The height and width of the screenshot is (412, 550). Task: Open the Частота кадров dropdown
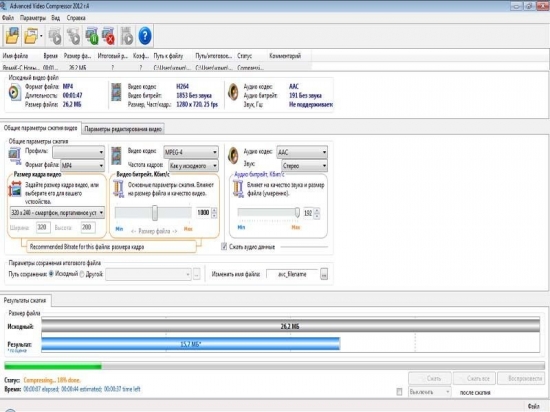point(193,166)
